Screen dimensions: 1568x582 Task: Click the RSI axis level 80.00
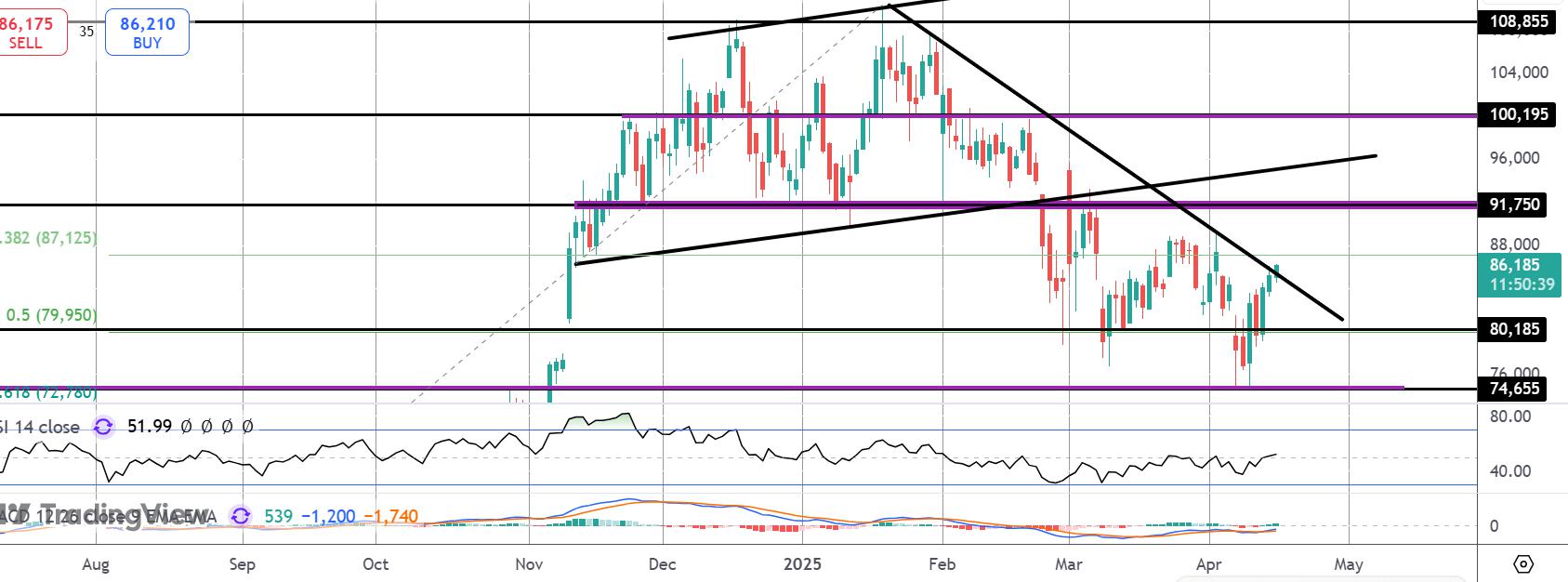tap(1509, 417)
